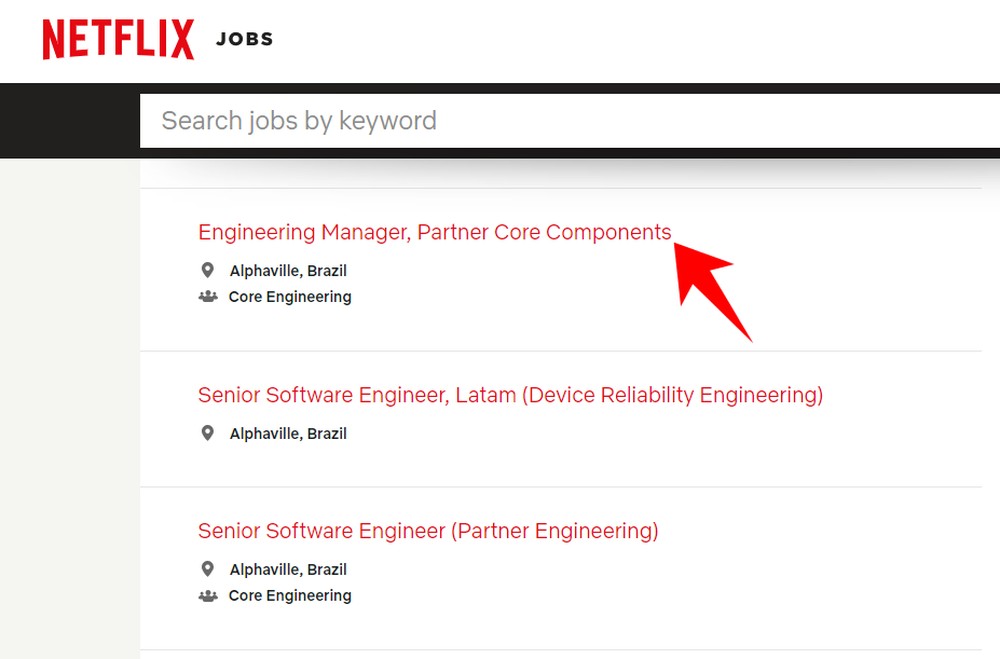Click Core Engineering under Engineering Manager
This screenshot has width=1000, height=659.
[x=290, y=296]
